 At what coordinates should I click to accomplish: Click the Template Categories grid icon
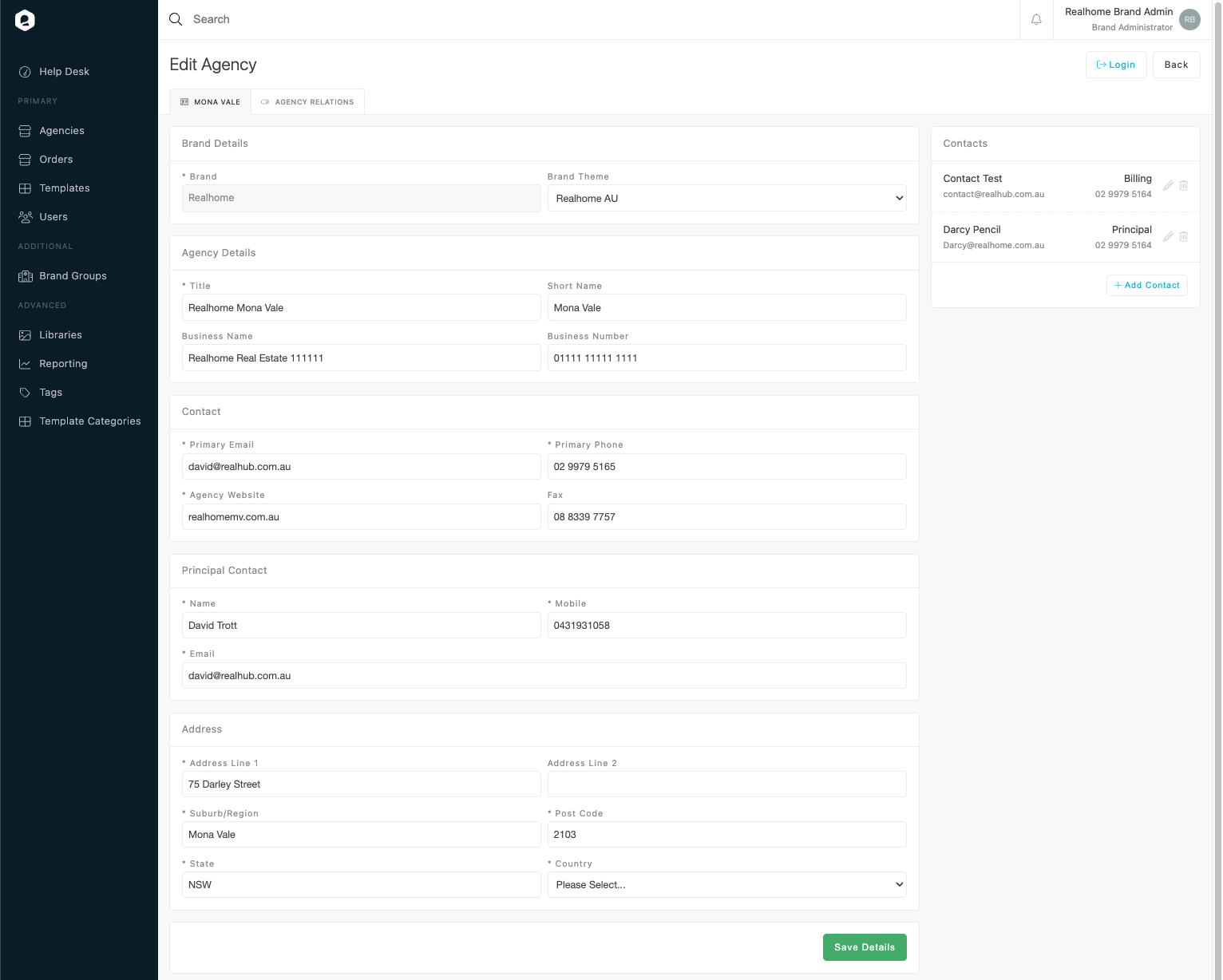click(25, 421)
